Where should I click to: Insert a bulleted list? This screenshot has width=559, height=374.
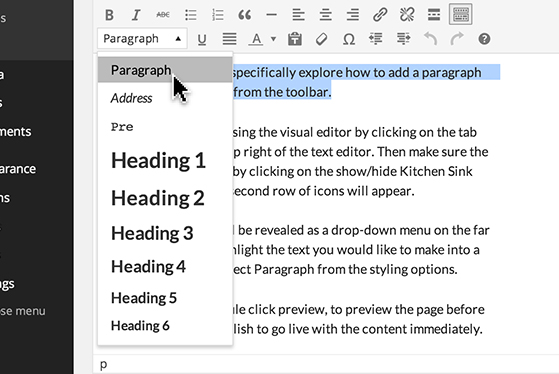click(191, 15)
